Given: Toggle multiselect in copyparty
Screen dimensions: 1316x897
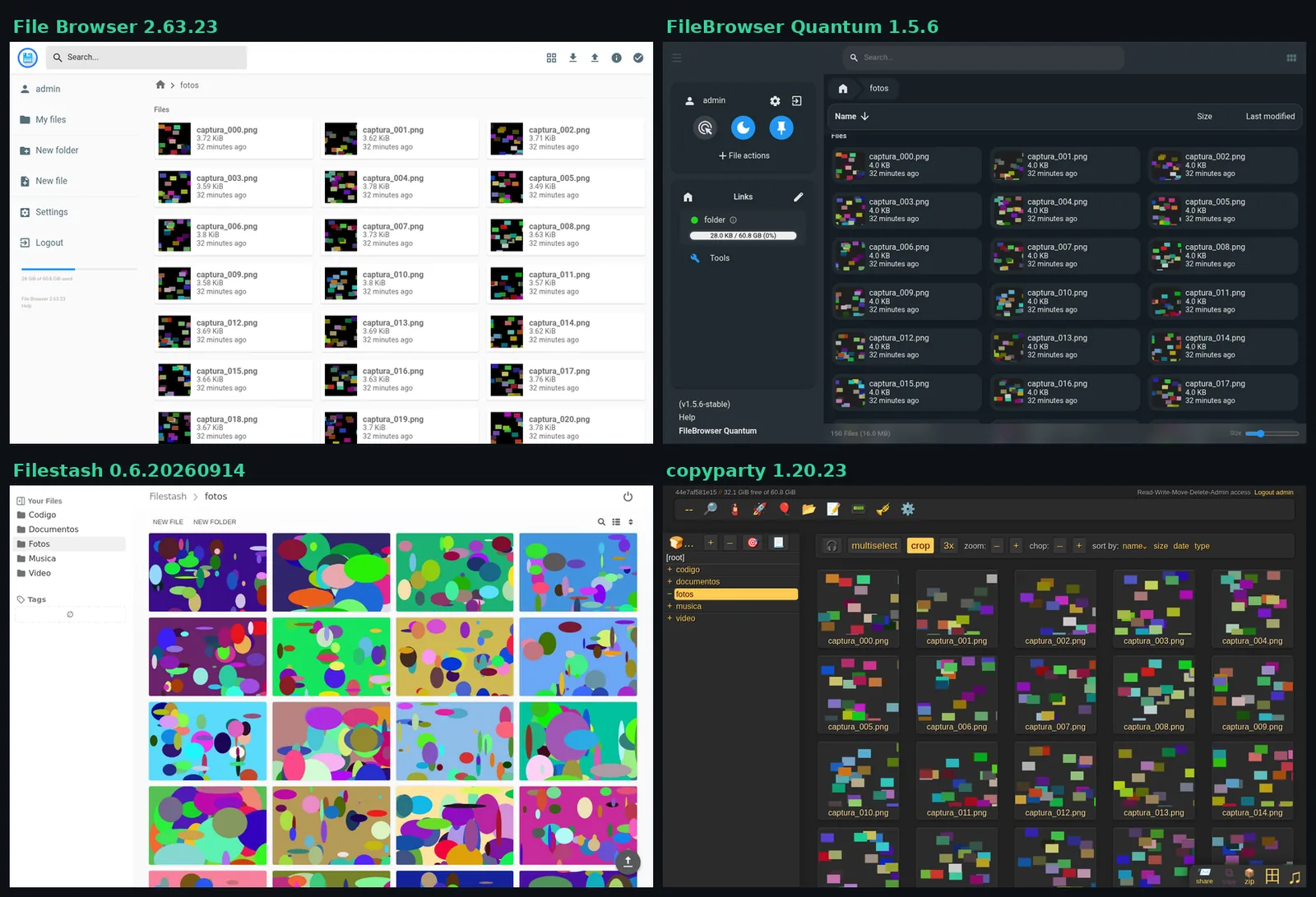Looking at the screenshot, I should click(x=874, y=546).
